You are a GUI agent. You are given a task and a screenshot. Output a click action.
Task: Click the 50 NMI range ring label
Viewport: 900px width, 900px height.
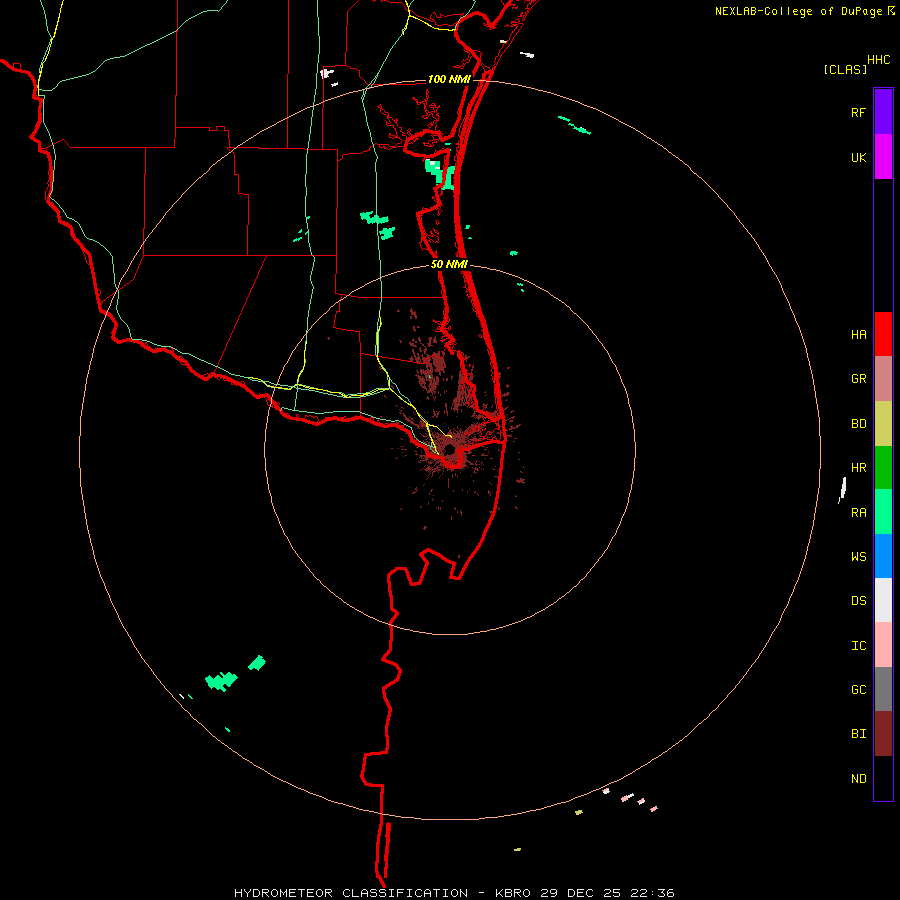coord(449,264)
